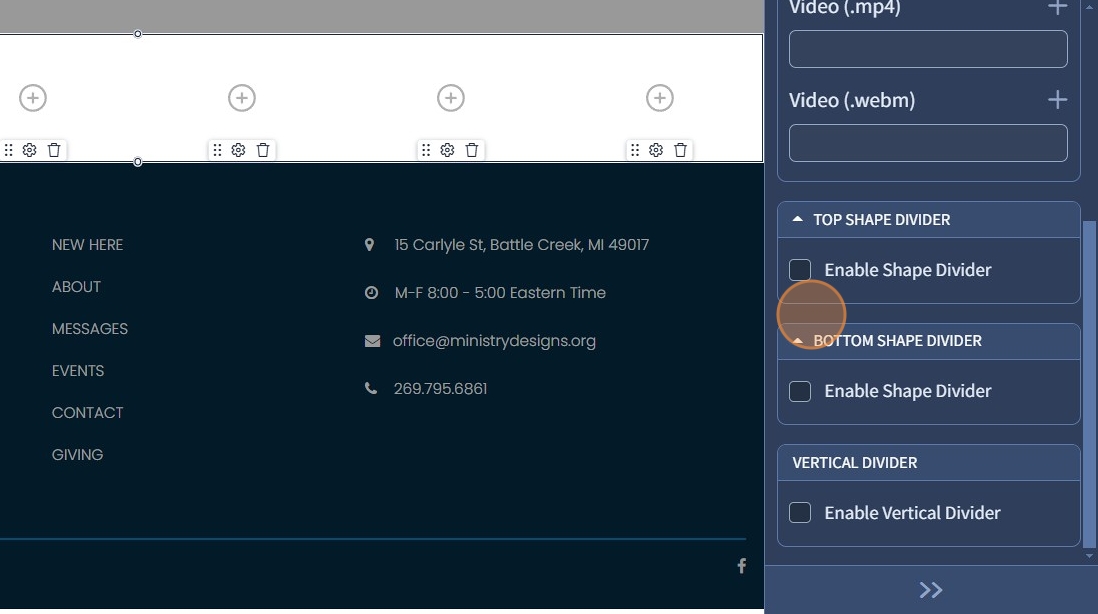1098x614 pixels.
Task: Open the CONTACT footer link
Action: pyautogui.click(x=88, y=413)
